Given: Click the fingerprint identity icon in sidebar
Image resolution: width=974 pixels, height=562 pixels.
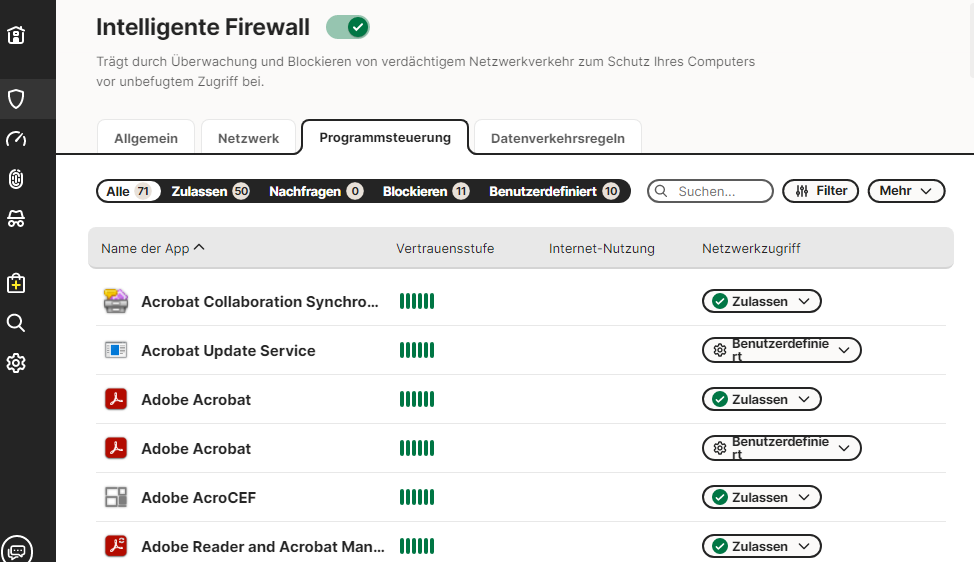Looking at the screenshot, I should [16, 179].
